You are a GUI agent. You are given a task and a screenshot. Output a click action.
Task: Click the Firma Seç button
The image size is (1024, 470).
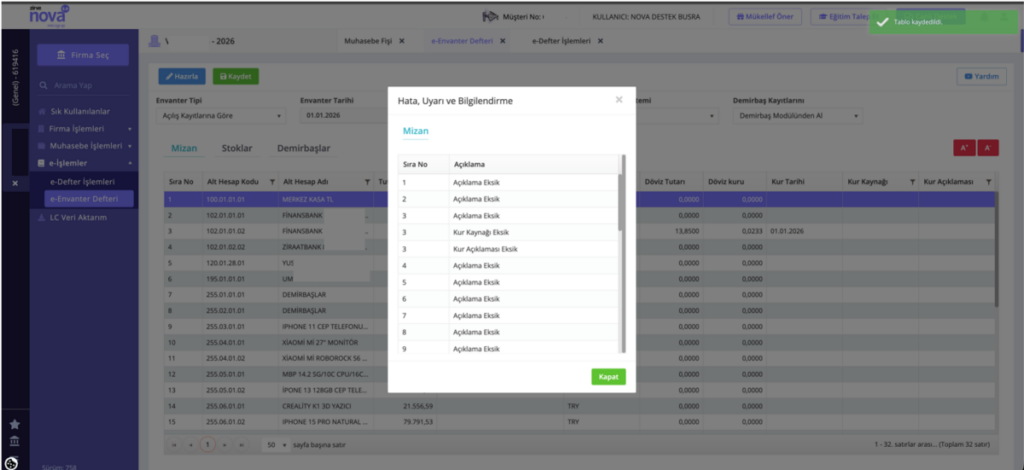[83, 55]
